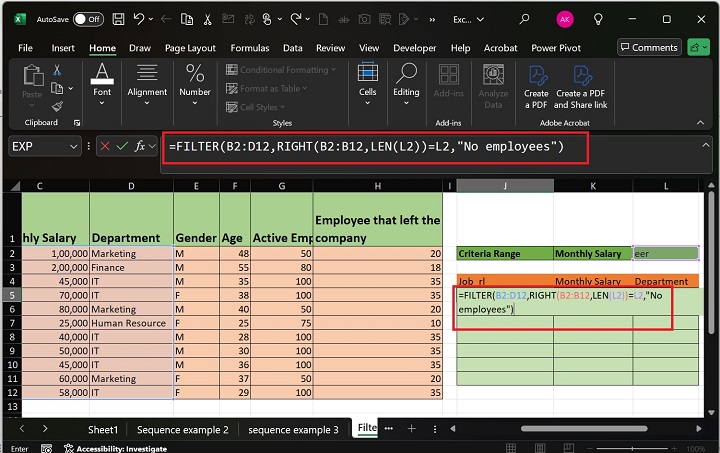Click the Format Painter brush icon

tap(57, 106)
